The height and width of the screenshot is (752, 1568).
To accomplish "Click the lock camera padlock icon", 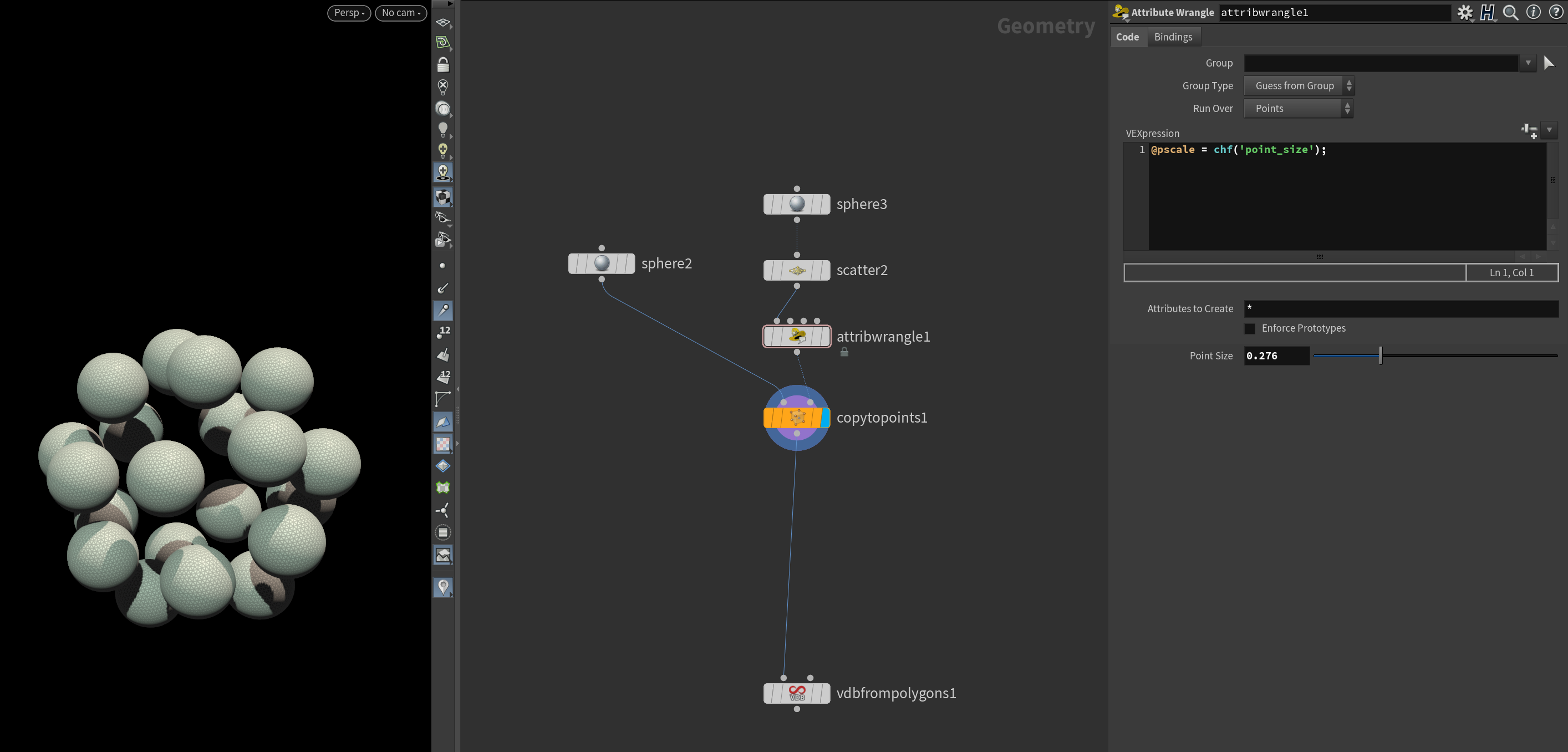I will [x=443, y=64].
